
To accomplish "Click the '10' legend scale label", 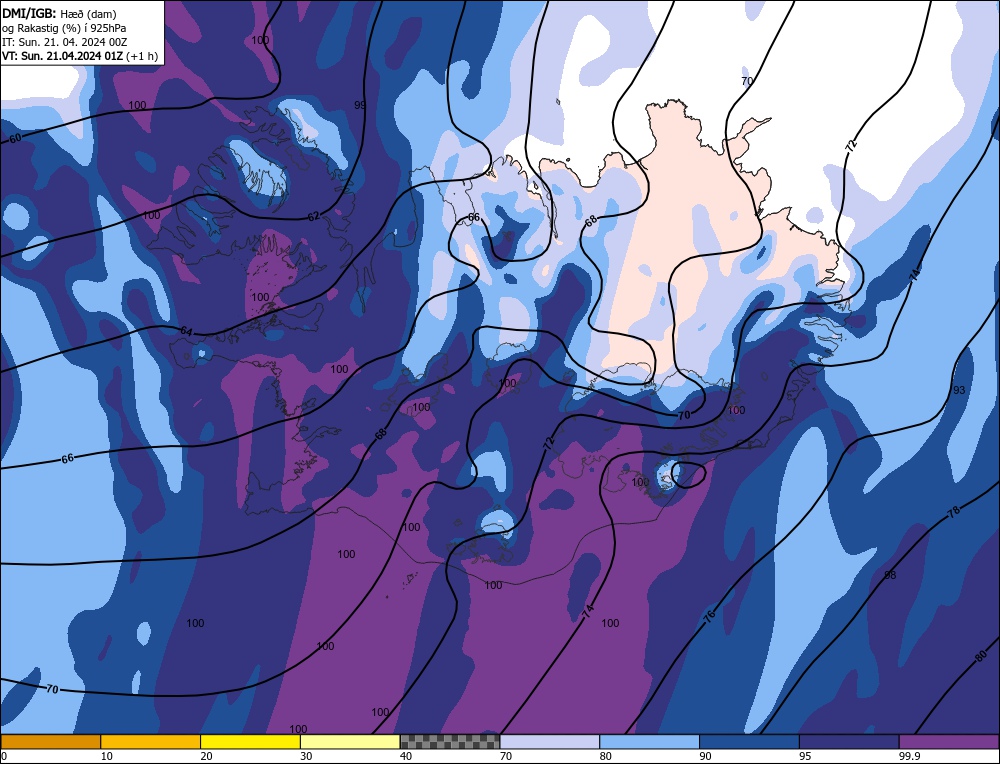I will [106, 756].
